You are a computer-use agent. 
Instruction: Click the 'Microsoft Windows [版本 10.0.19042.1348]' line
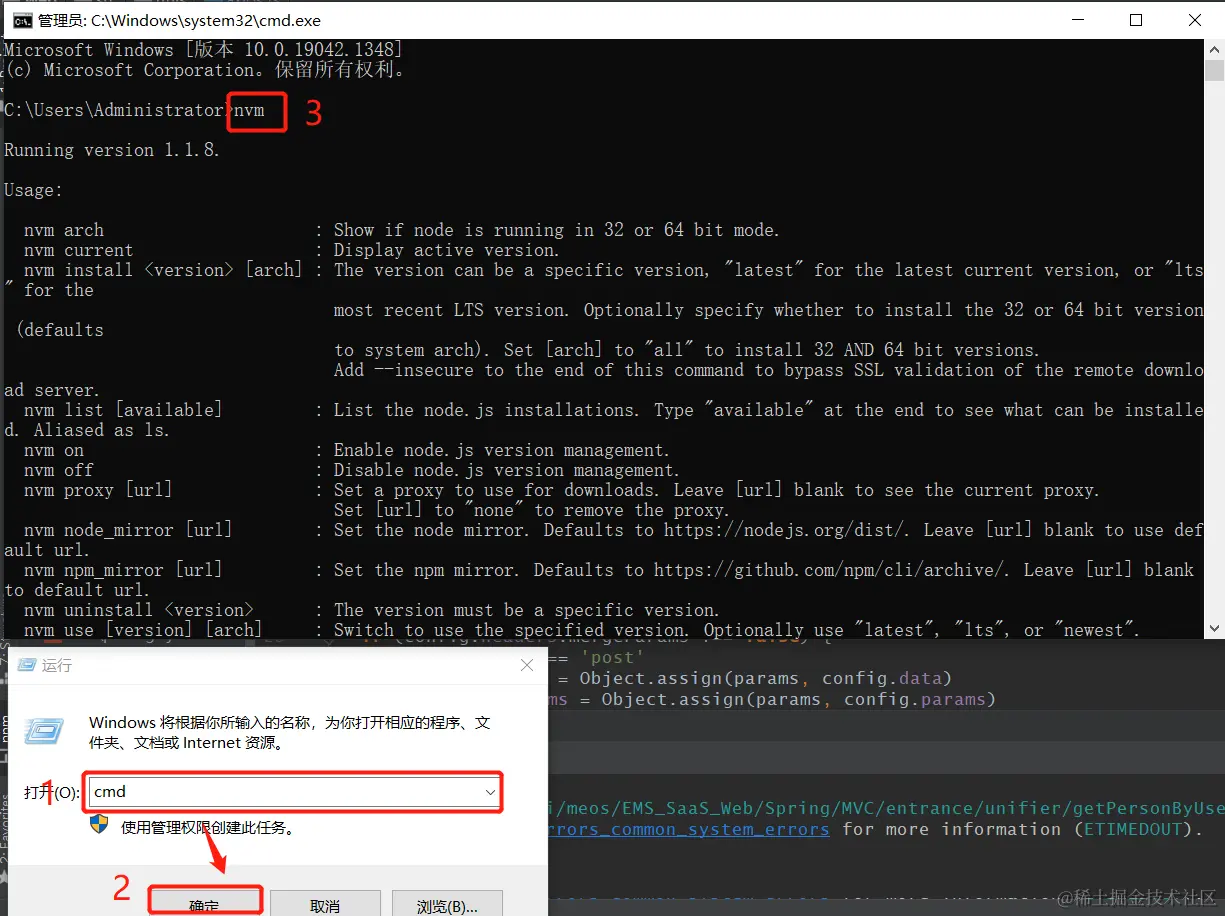204,49
